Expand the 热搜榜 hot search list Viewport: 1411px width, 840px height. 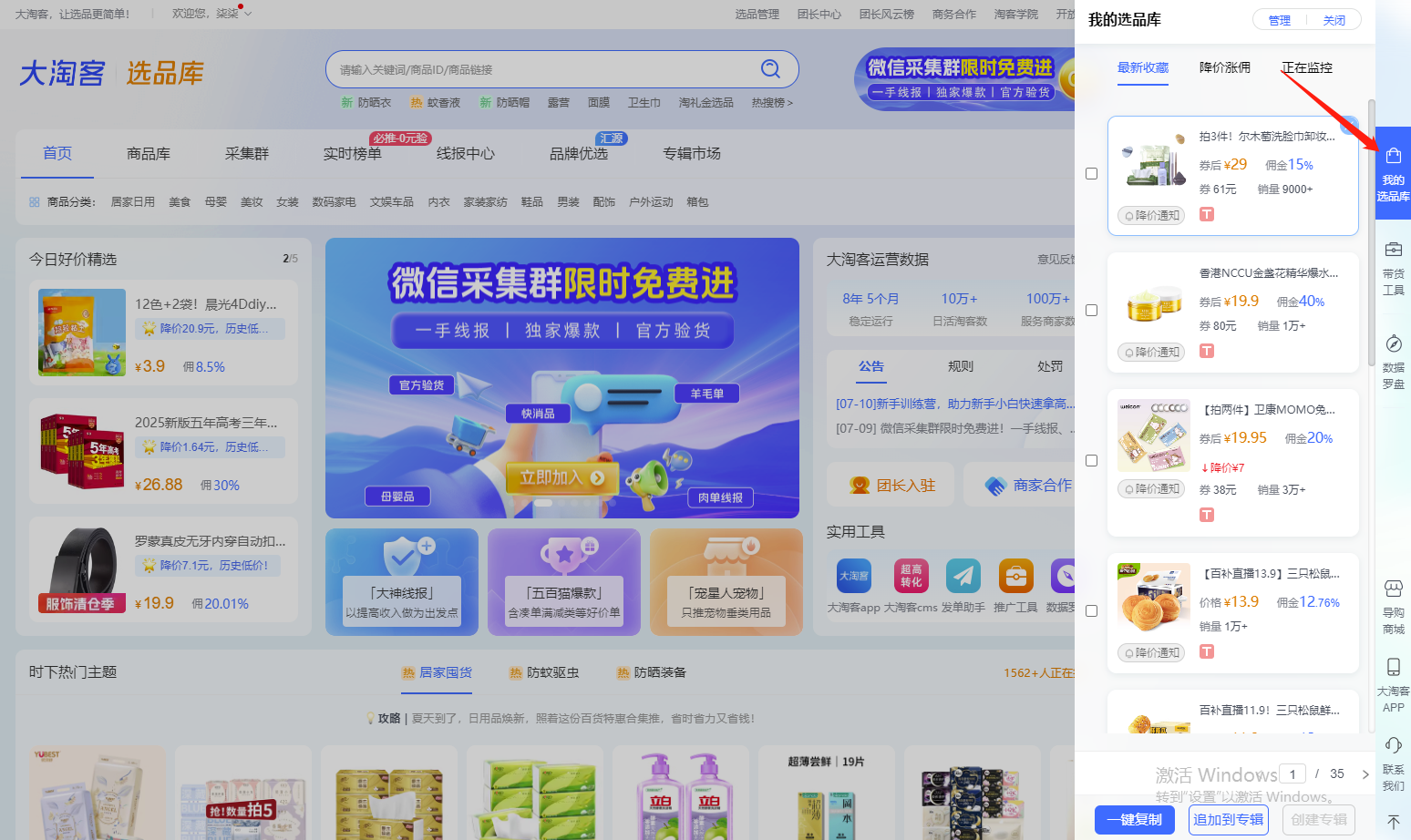pyautogui.click(x=772, y=103)
